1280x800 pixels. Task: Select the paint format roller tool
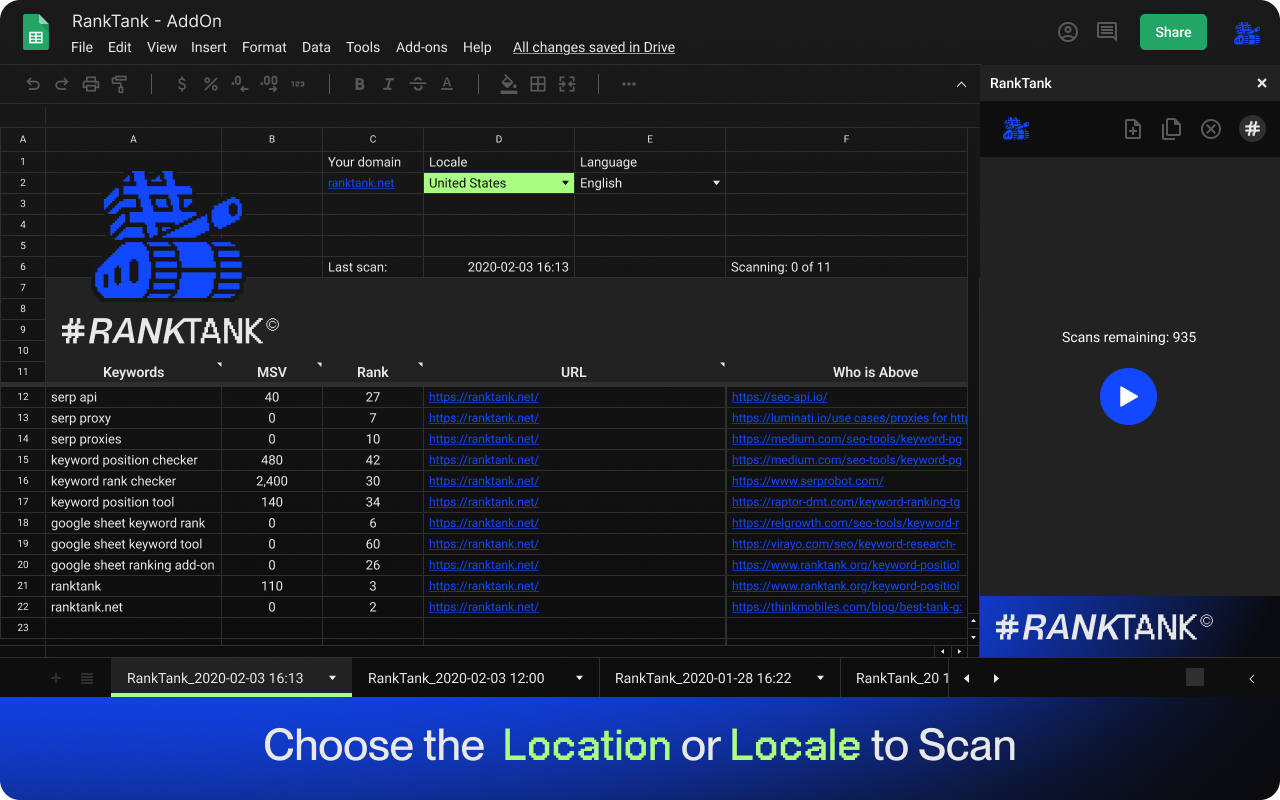tap(120, 84)
